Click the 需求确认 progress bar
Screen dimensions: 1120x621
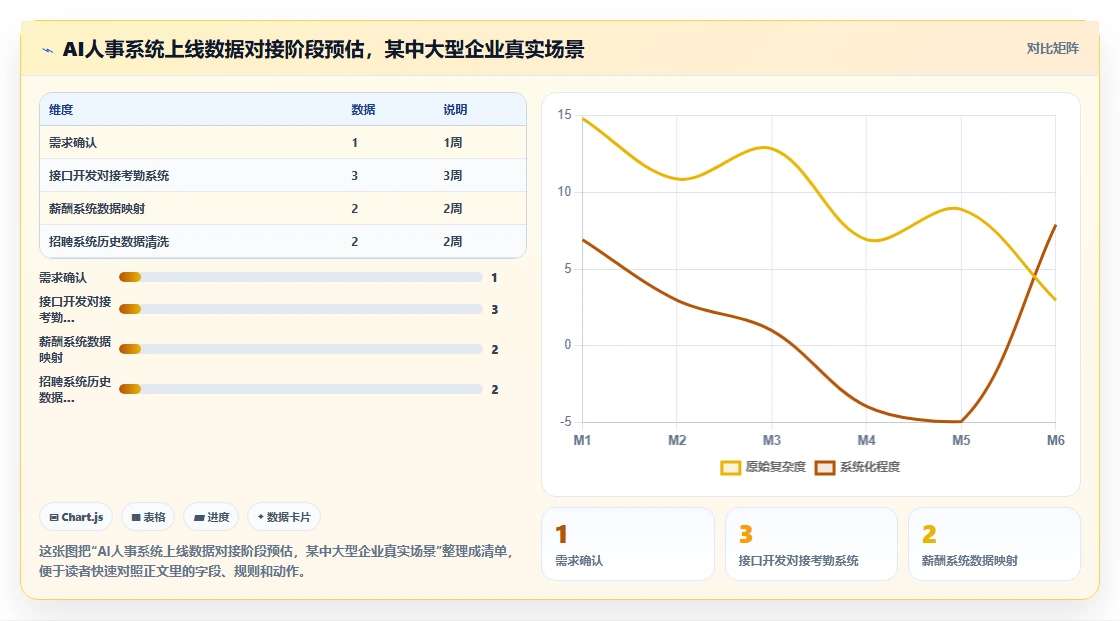301,277
